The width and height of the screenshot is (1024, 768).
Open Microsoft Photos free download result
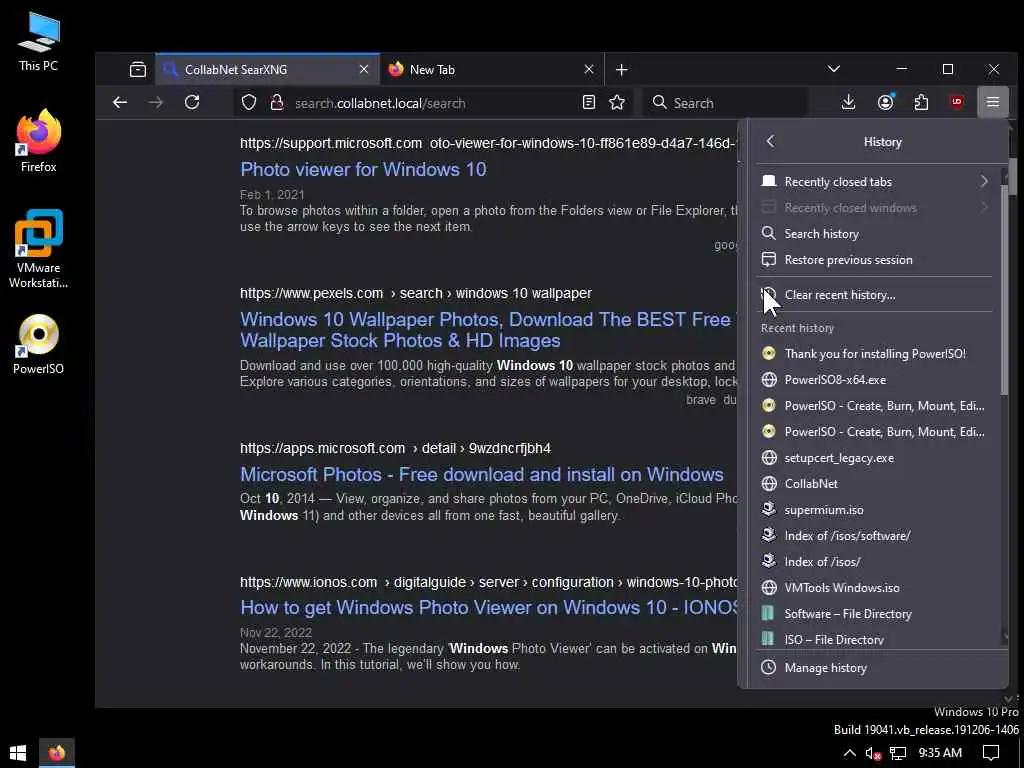click(482, 474)
